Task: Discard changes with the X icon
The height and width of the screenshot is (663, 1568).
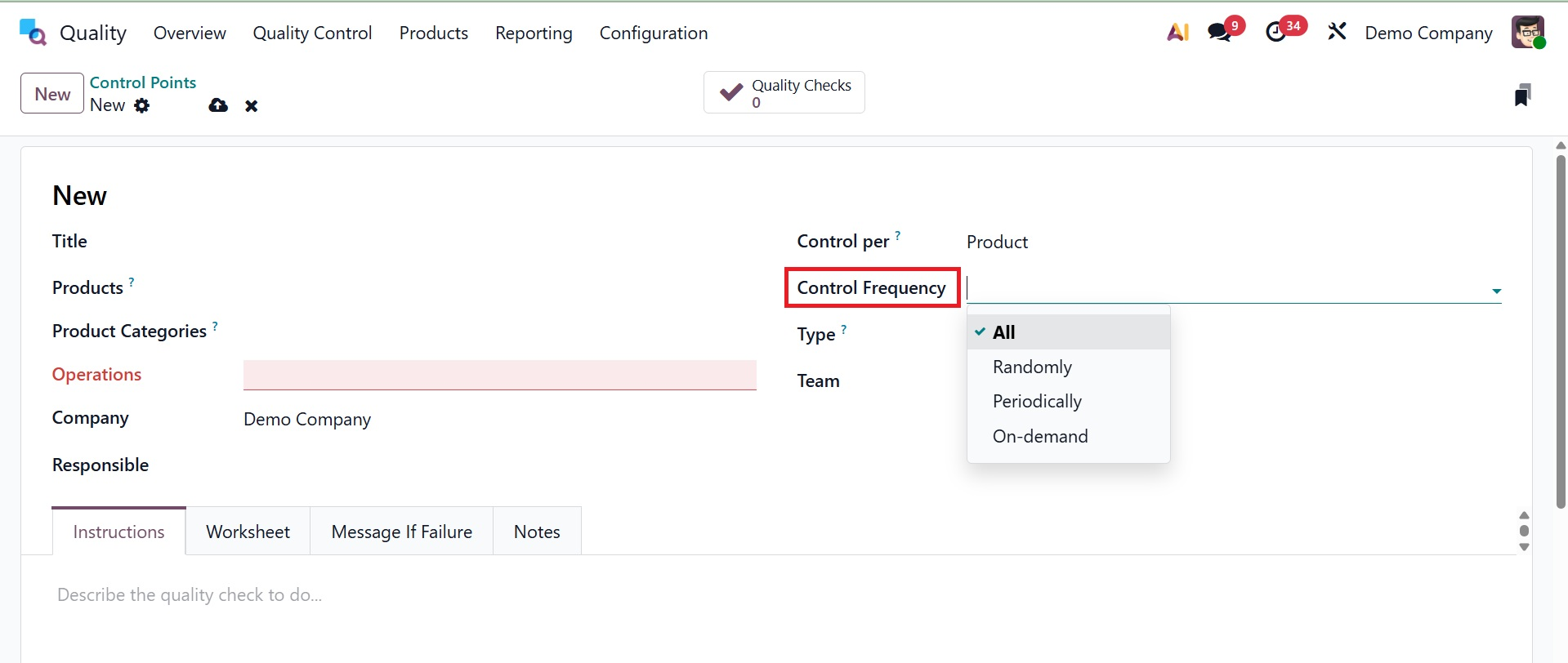Action: pos(252,106)
